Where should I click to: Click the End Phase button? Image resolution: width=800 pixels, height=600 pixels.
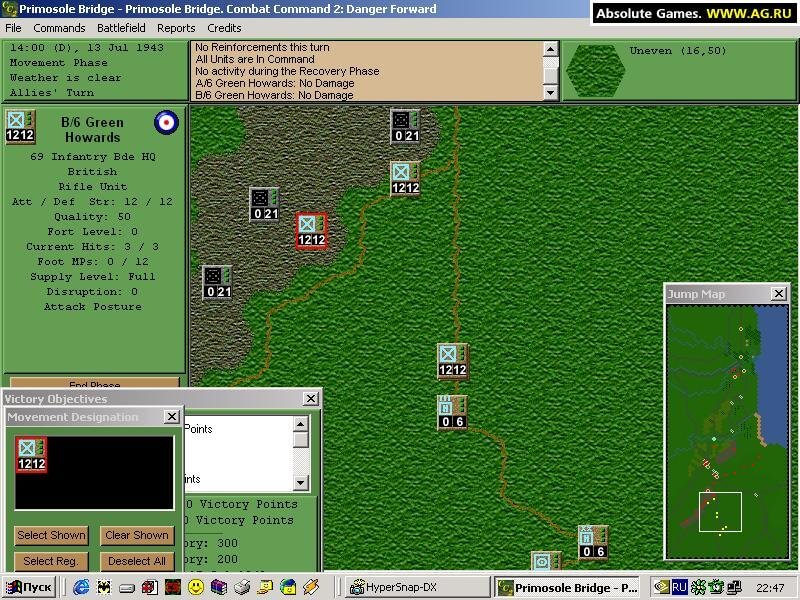(95, 383)
